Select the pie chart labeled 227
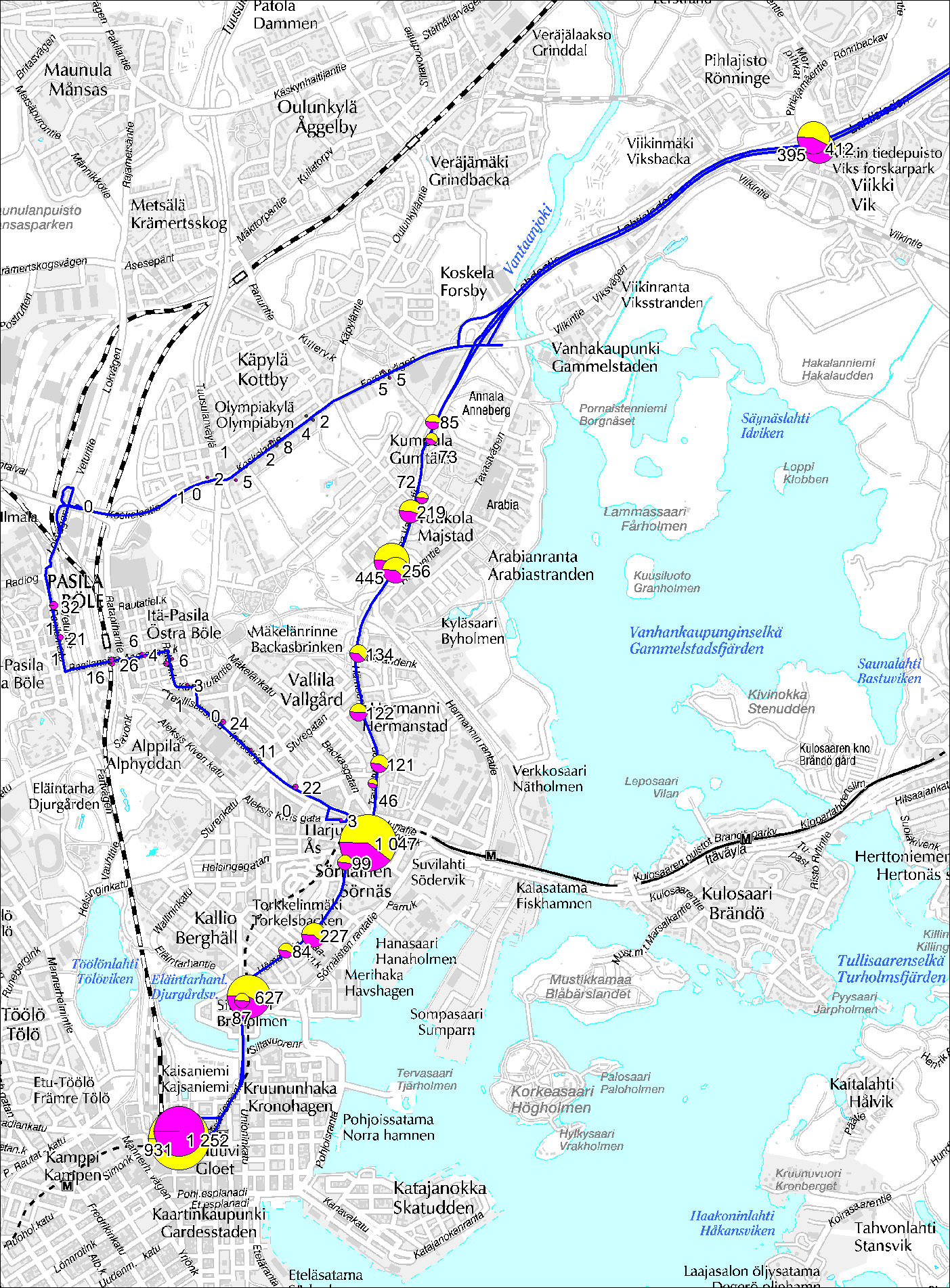Image resolution: width=950 pixels, height=1288 pixels. 312,935
